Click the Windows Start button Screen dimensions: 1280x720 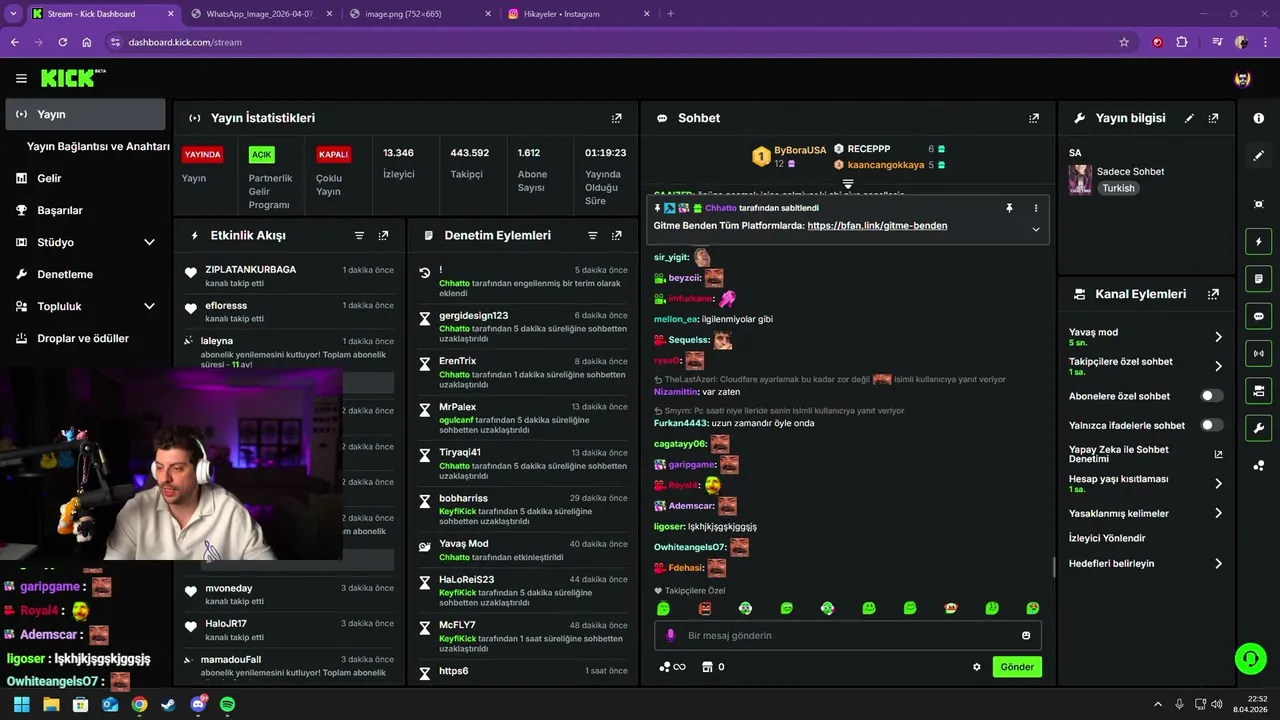pos(22,704)
